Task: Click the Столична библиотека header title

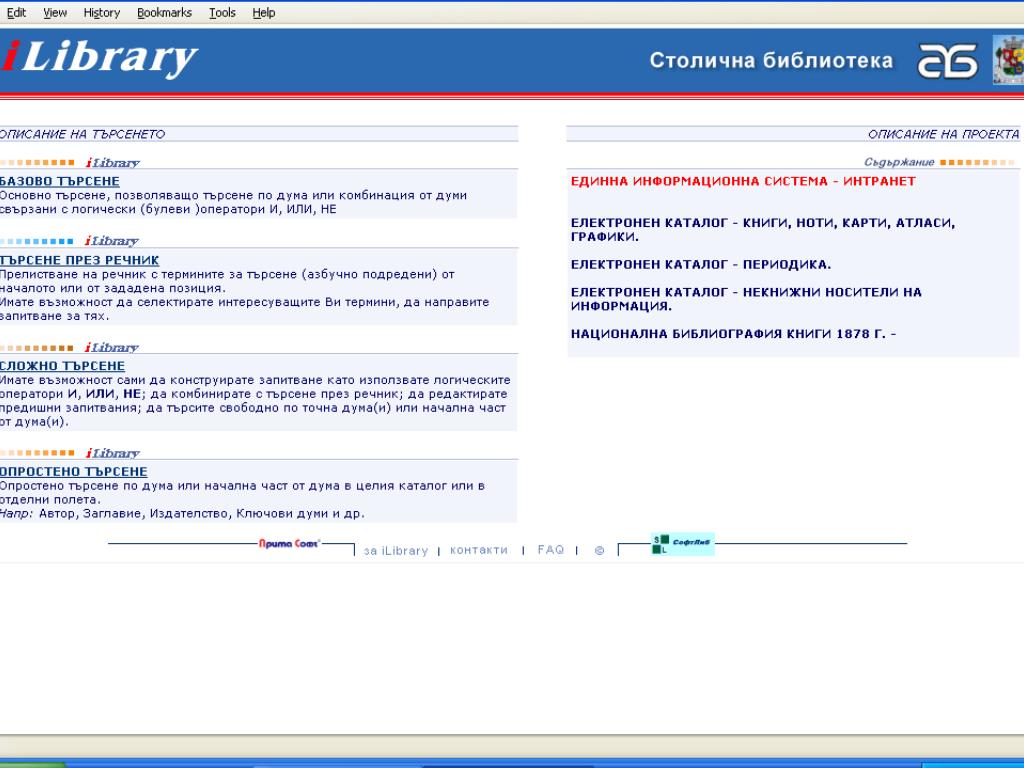Action: point(771,61)
